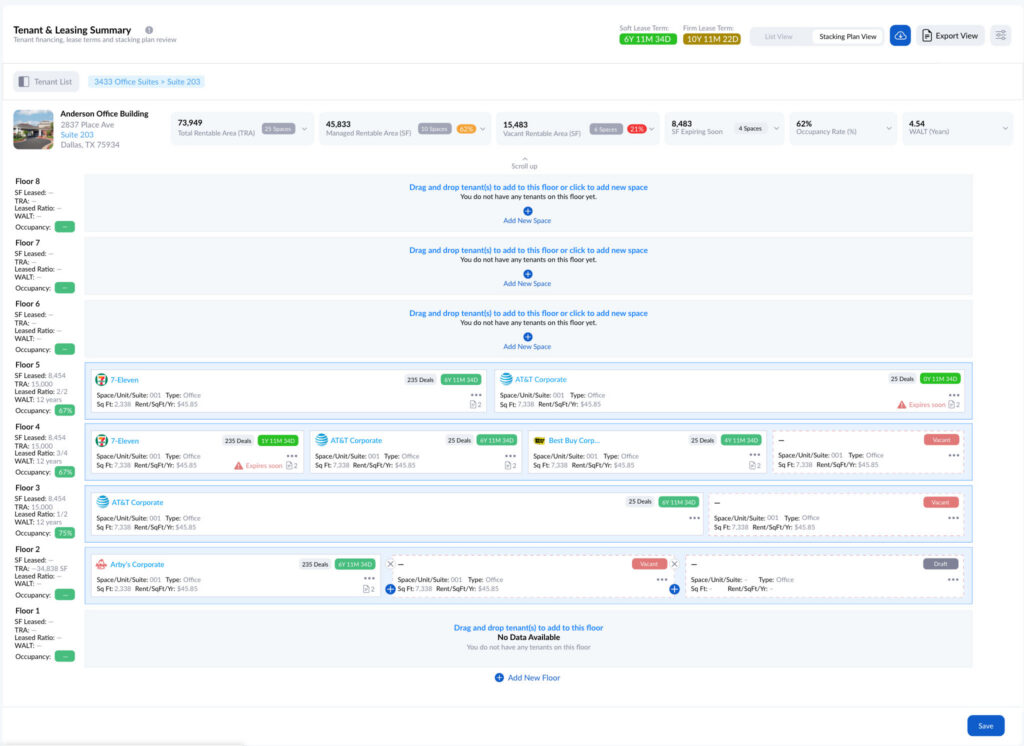Viewport: 1024px width, 746px height.
Task: Click the Best Buy logo on Floor 4
Action: click(539, 440)
